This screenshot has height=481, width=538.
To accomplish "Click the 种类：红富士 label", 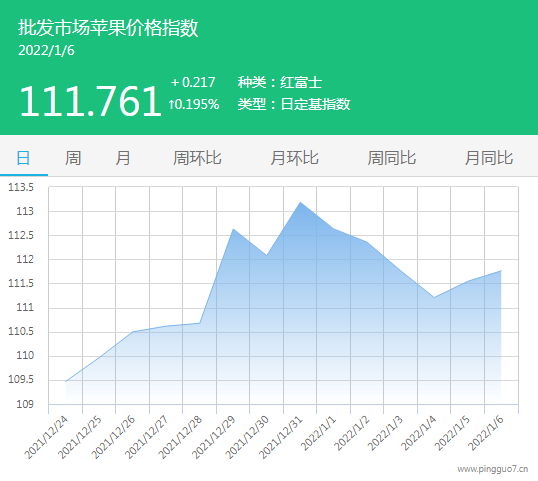I will tap(280, 82).
